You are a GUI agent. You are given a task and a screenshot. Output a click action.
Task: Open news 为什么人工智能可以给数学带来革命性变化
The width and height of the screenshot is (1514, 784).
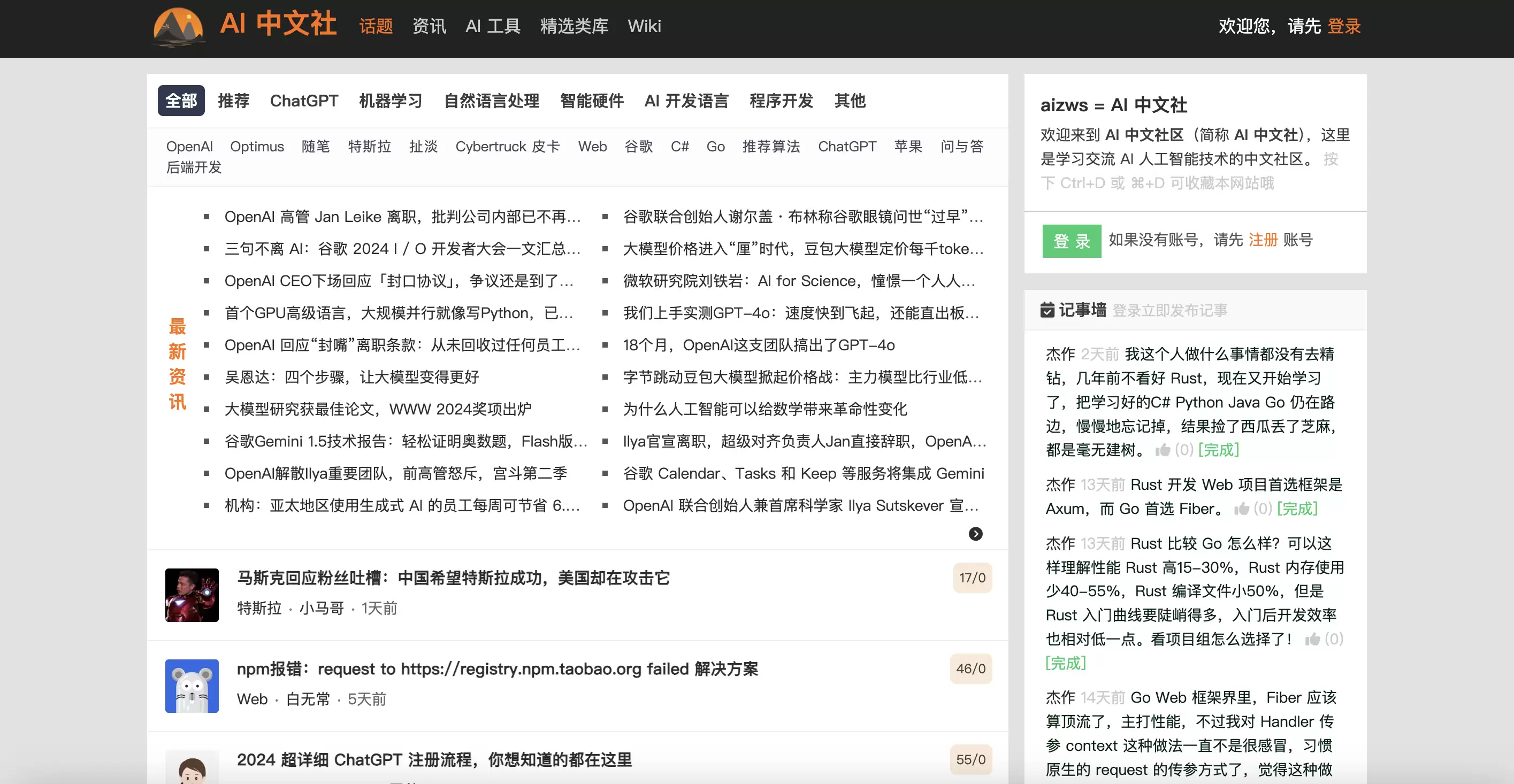(x=765, y=409)
